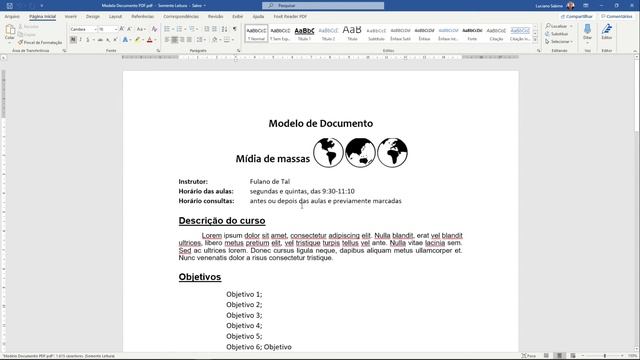Click the numbered list icon
The image size is (640, 360).
[179, 29]
